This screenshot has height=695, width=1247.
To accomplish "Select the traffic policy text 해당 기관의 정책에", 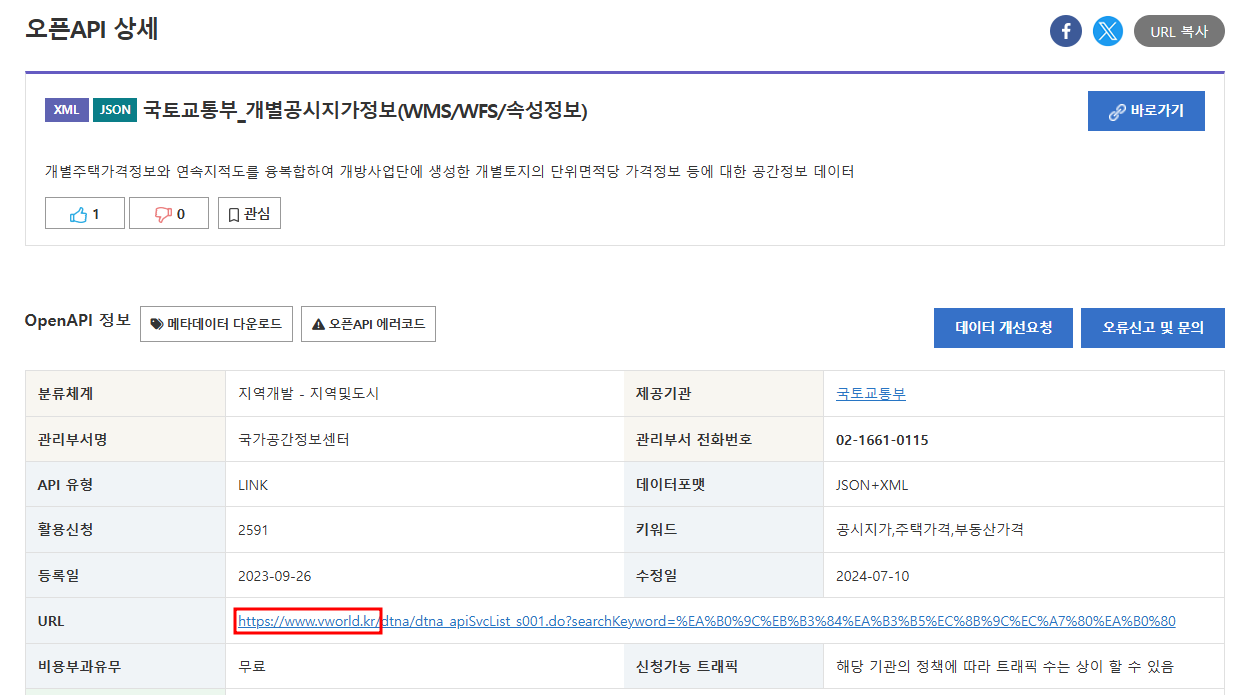I will pyautogui.click(x=1005, y=666).
